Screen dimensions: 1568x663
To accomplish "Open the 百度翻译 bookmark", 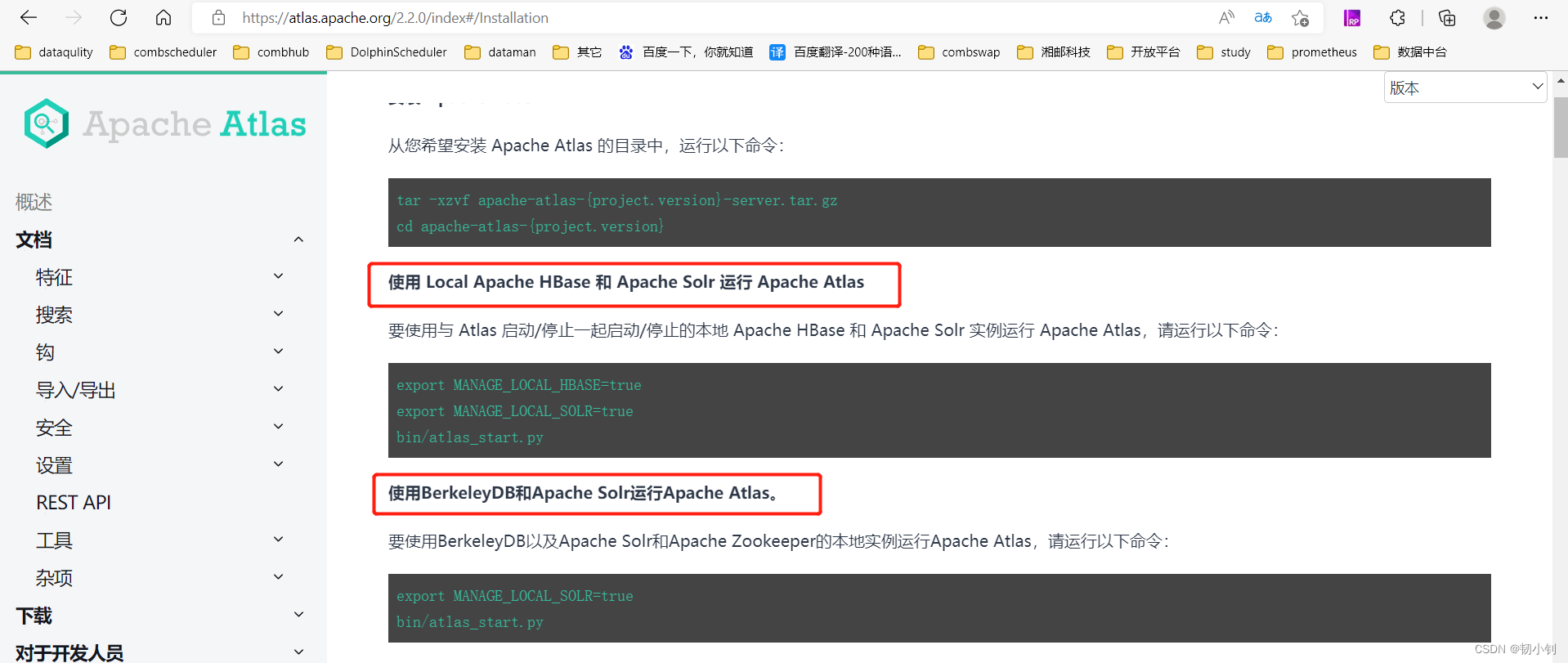I will tap(836, 52).
